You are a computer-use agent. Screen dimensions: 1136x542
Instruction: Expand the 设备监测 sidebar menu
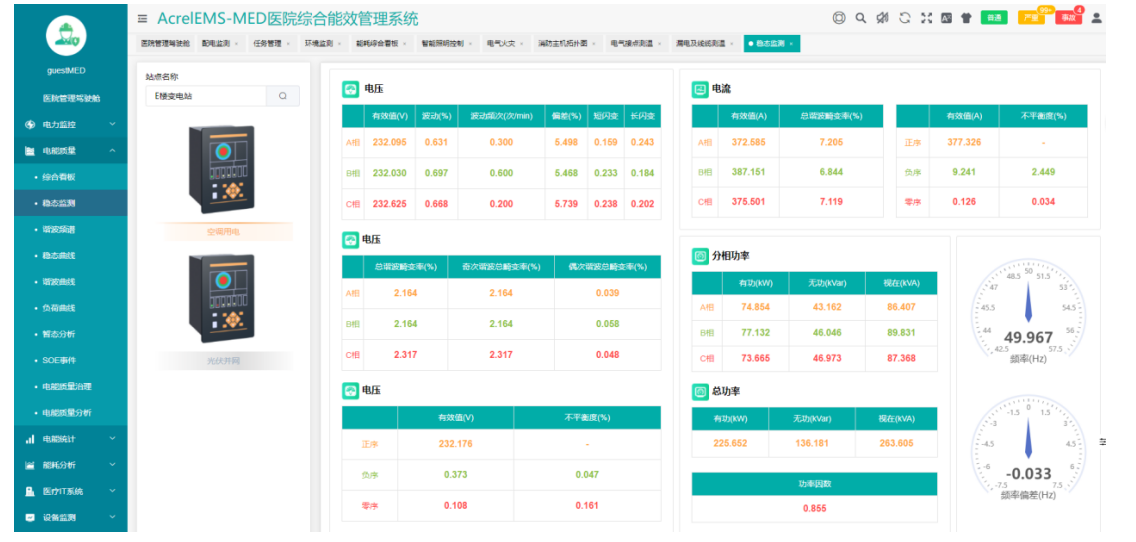(70, 517)
